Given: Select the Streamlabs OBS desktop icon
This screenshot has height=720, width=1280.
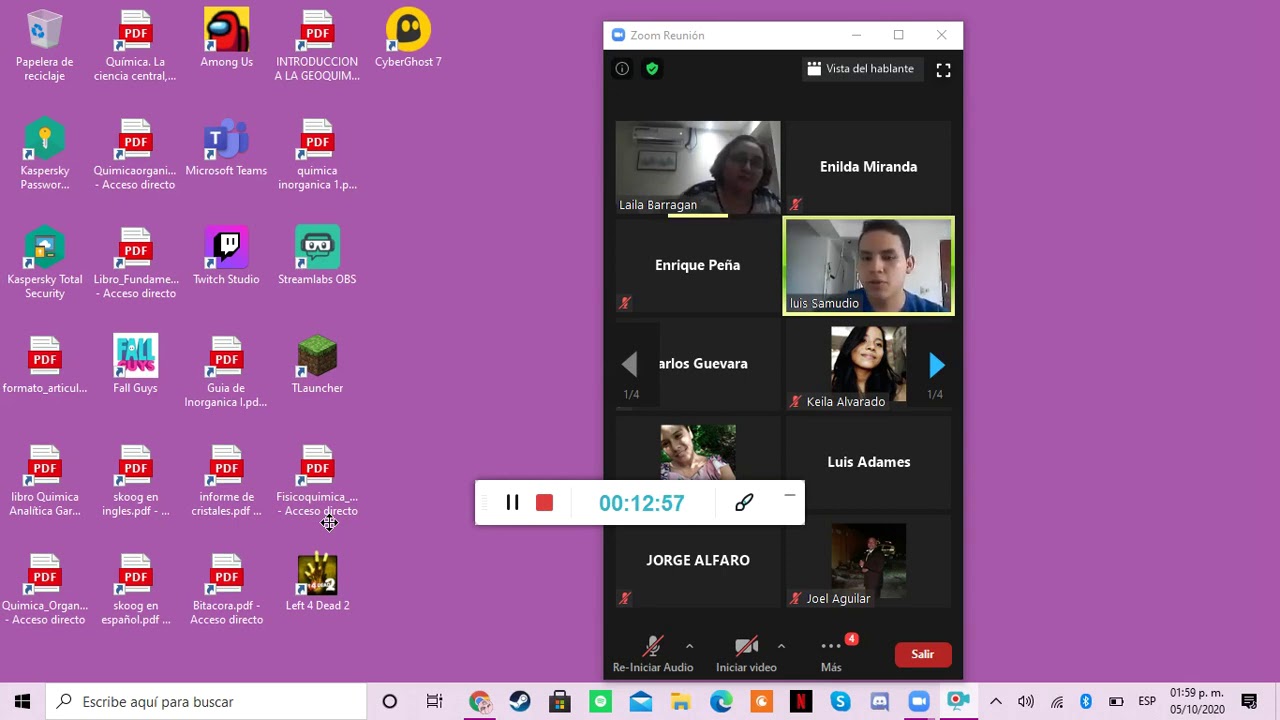Looking at the screenshot, I should click(317, 257).
